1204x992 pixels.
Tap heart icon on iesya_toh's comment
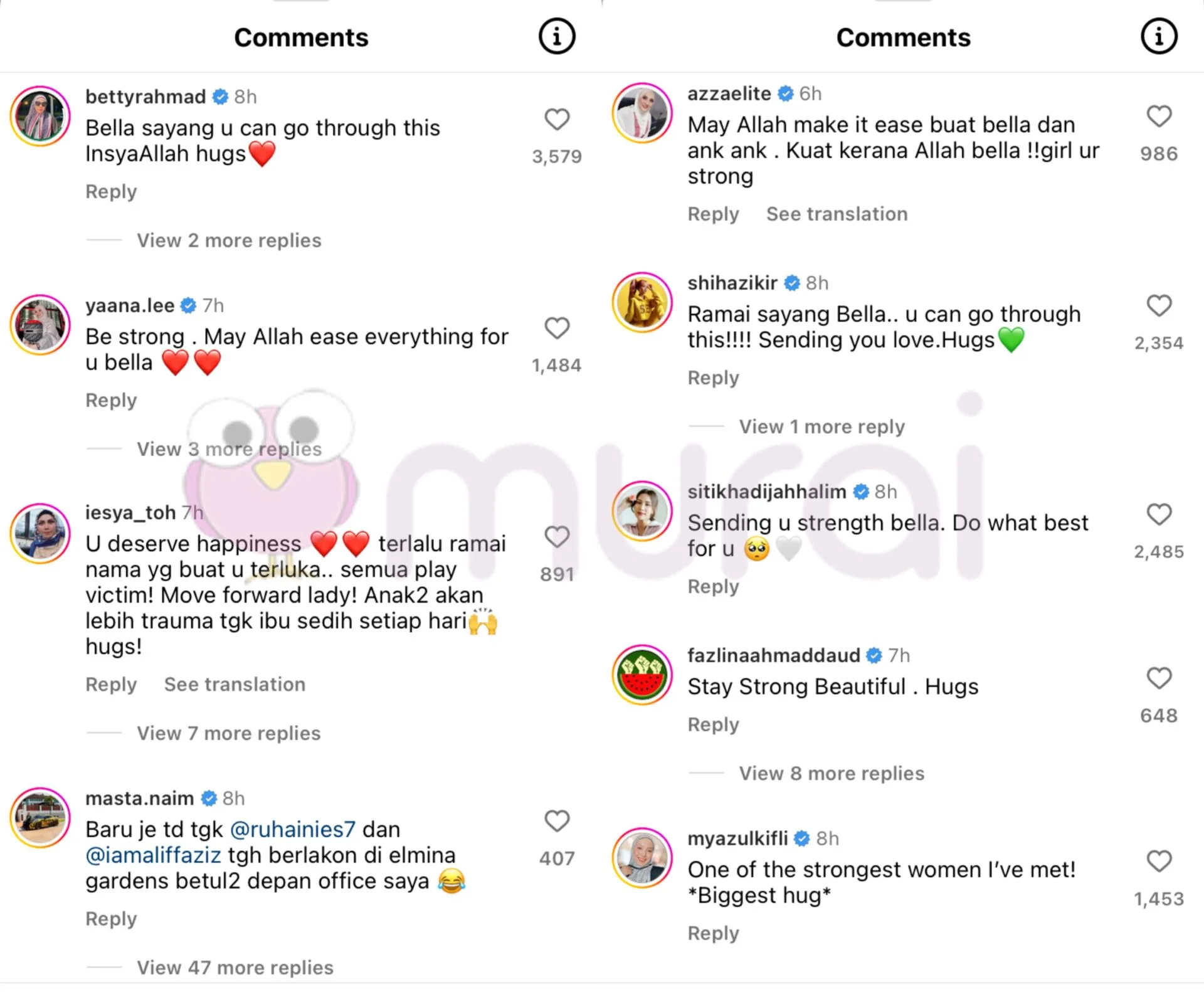(x=556, y=537)
